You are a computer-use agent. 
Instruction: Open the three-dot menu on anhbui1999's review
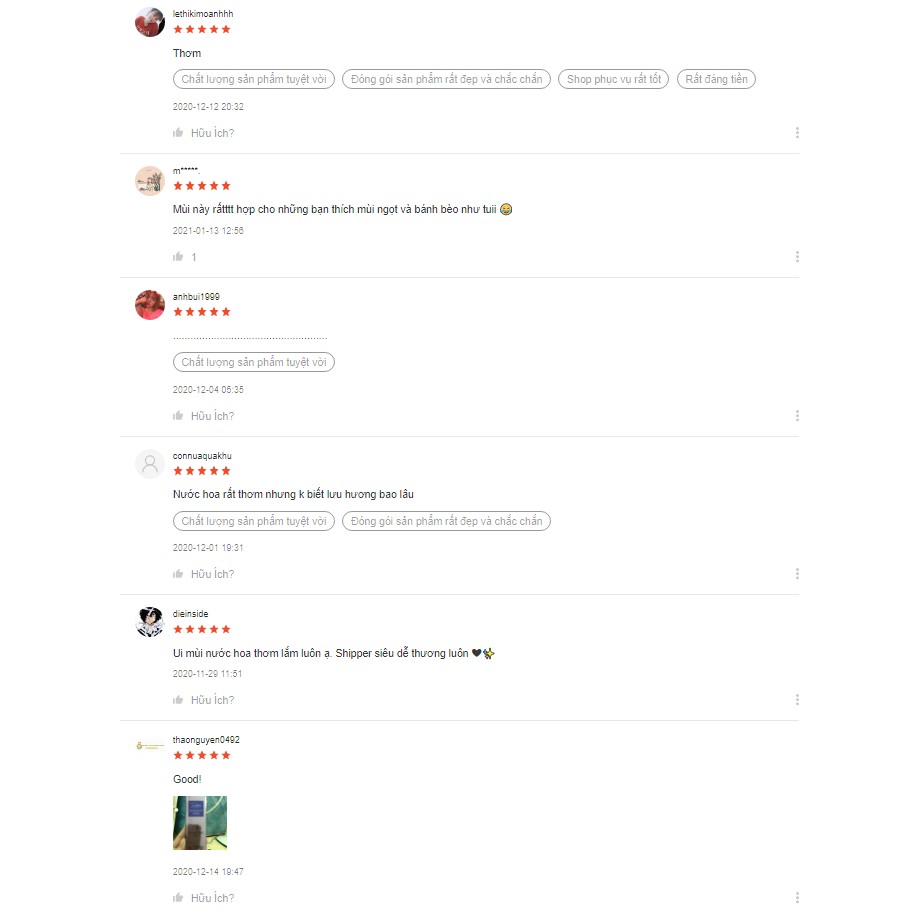click(797, 416)
